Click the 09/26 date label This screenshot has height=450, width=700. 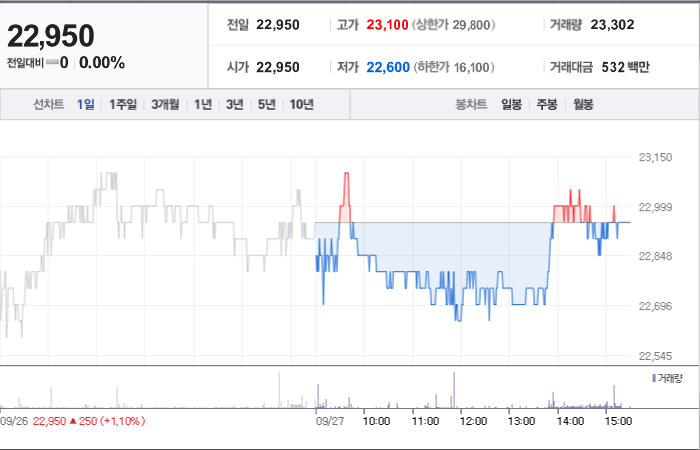point(14,421)
